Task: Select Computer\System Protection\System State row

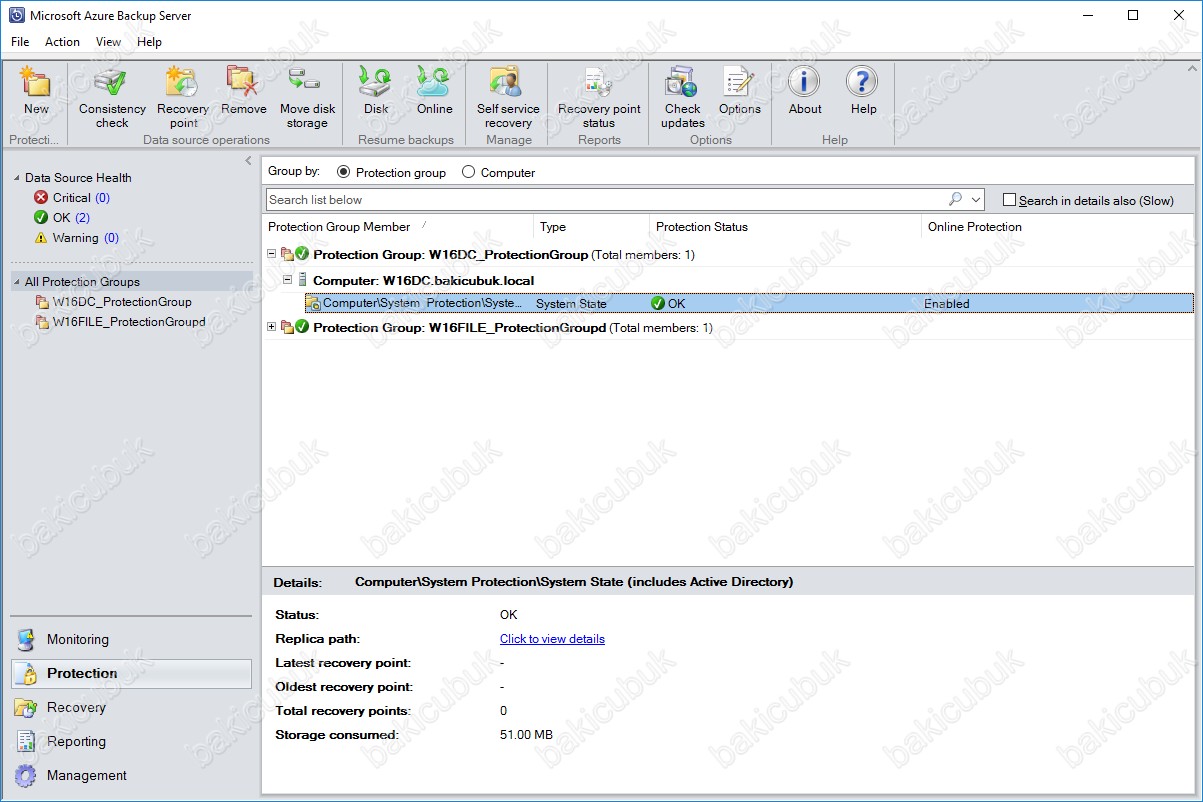Action: pyautogui.click(x=748, y=303)
